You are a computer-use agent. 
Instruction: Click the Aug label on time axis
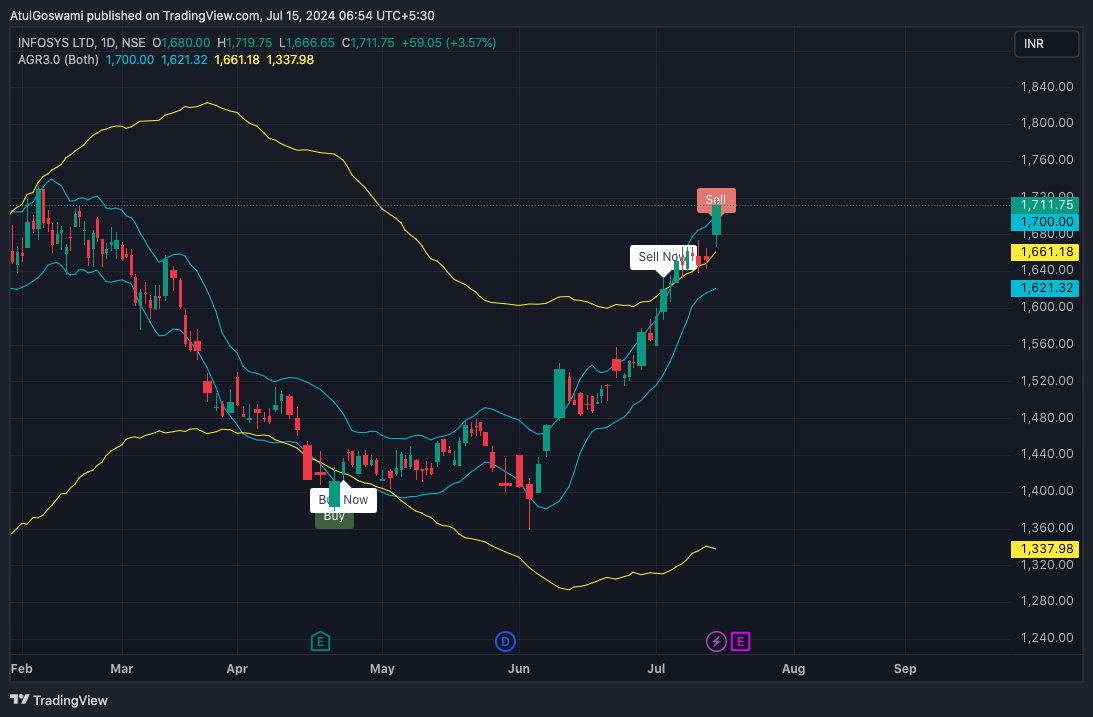pos(793,669)
